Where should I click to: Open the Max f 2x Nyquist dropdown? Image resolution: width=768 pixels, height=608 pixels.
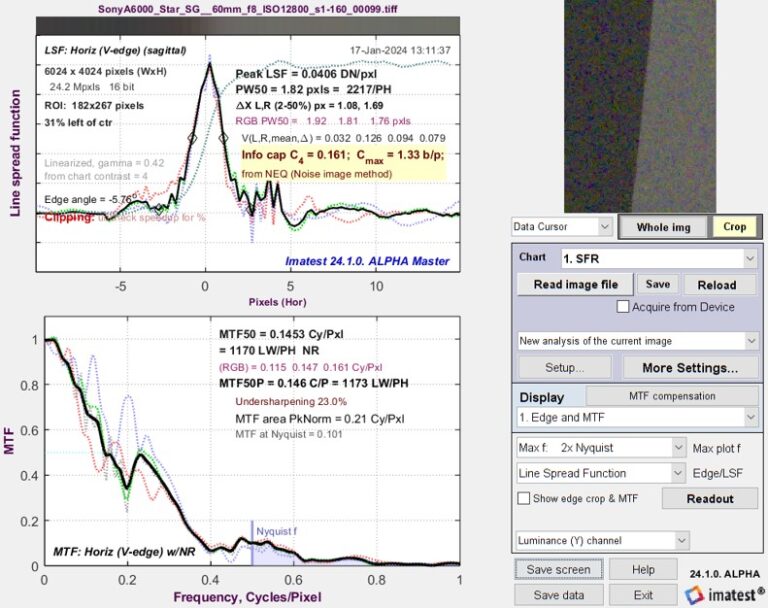click(x=601, y=447)
